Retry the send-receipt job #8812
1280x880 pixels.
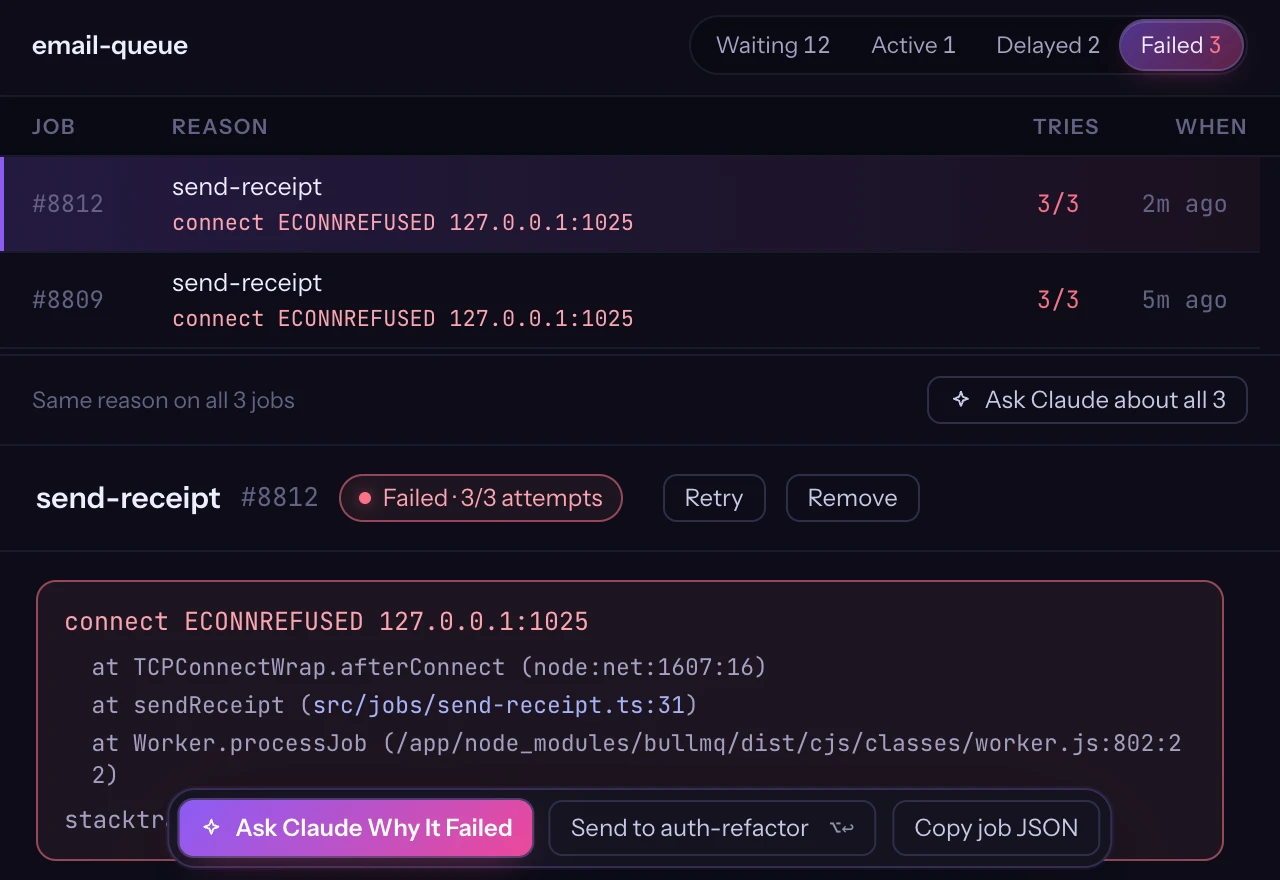click(x=714, y=498)
